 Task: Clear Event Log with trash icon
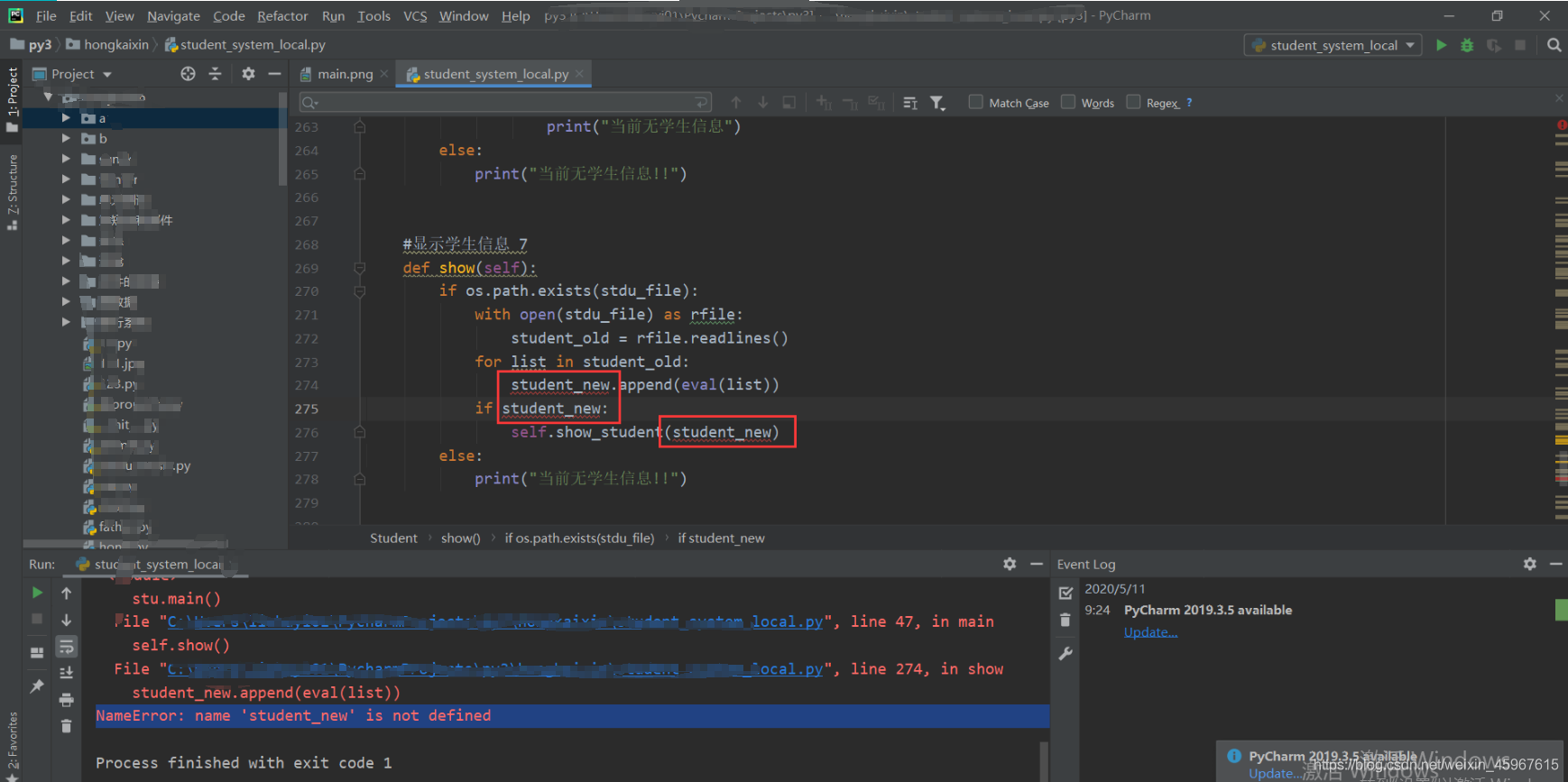click(x=1065, y=620)
